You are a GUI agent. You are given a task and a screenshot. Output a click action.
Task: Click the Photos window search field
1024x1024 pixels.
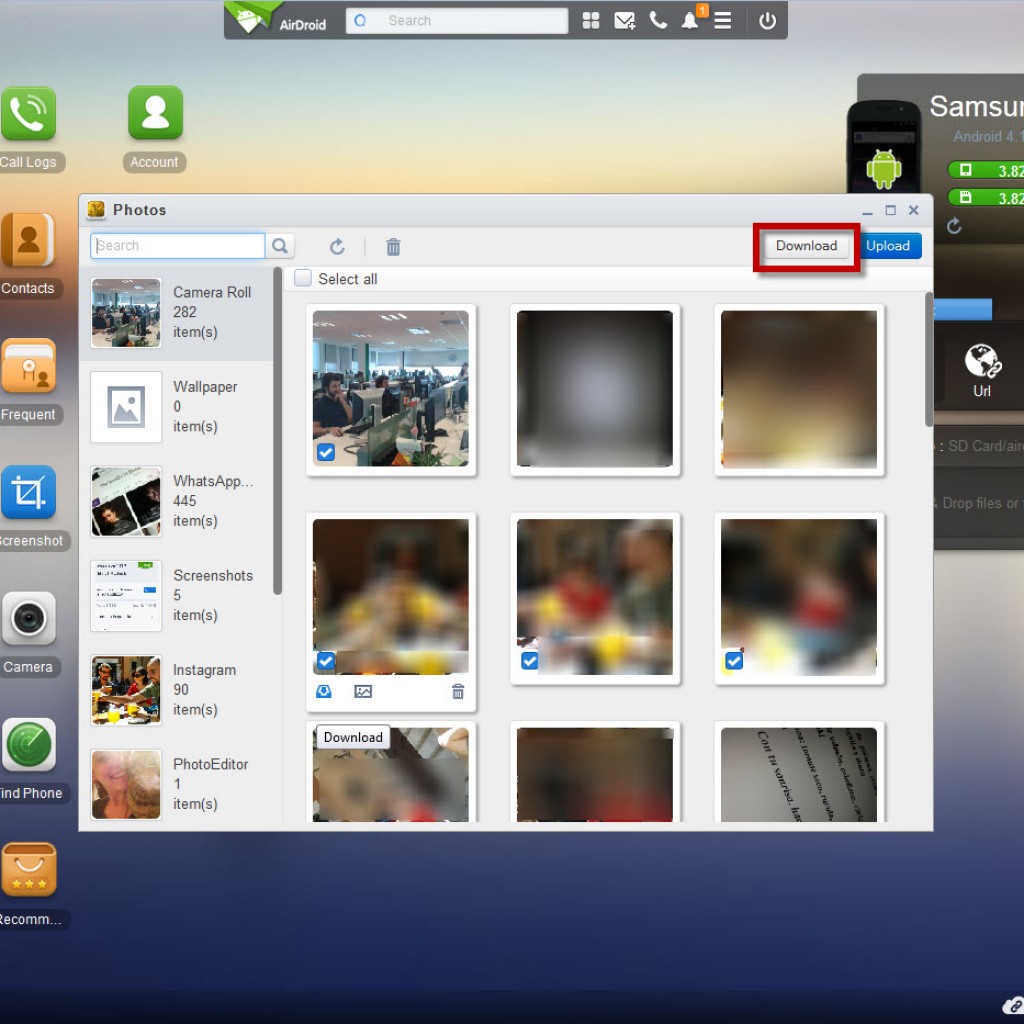(x=178, y=246)
